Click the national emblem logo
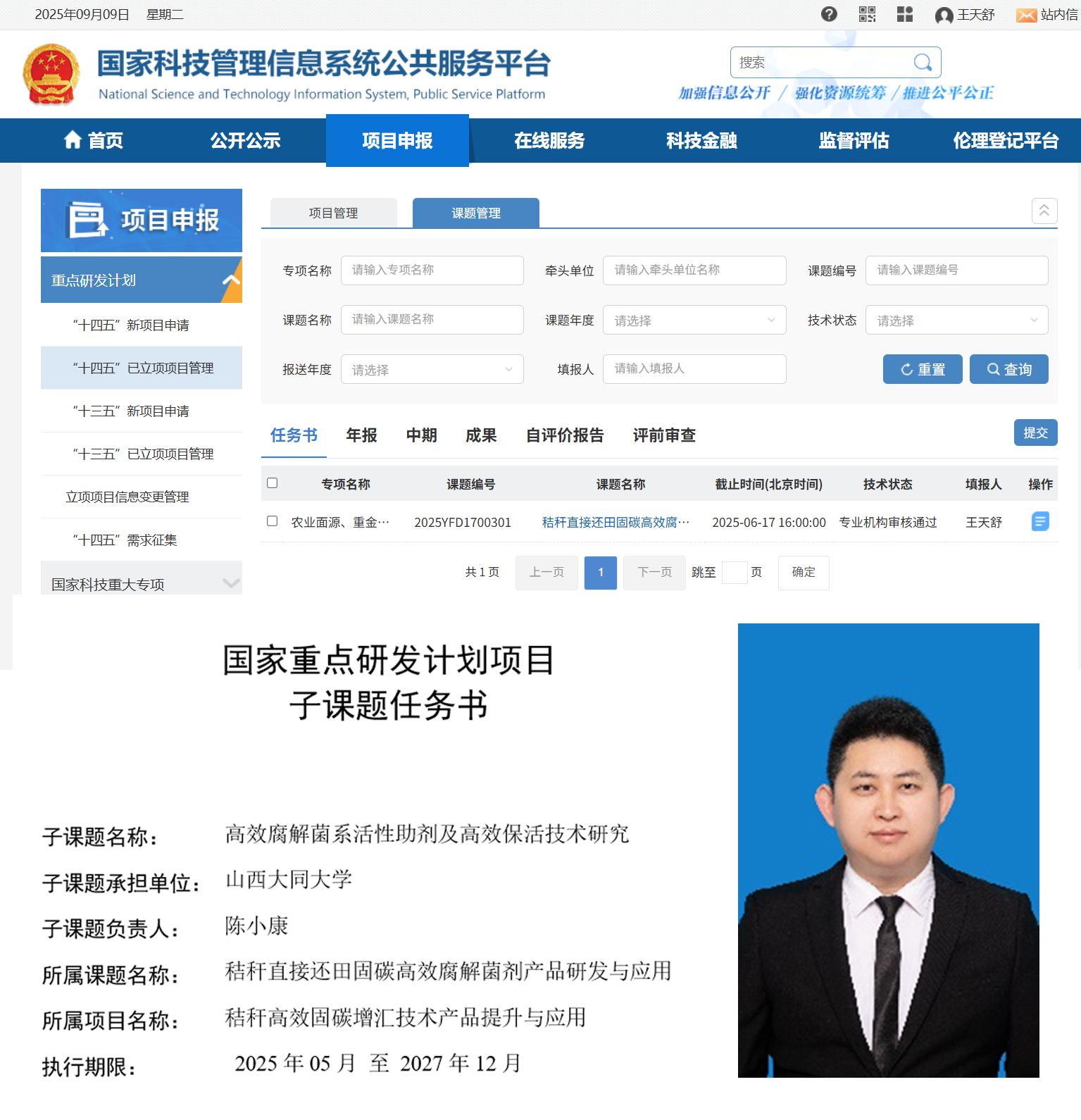1081x1120 pixels. pos(51,74)
